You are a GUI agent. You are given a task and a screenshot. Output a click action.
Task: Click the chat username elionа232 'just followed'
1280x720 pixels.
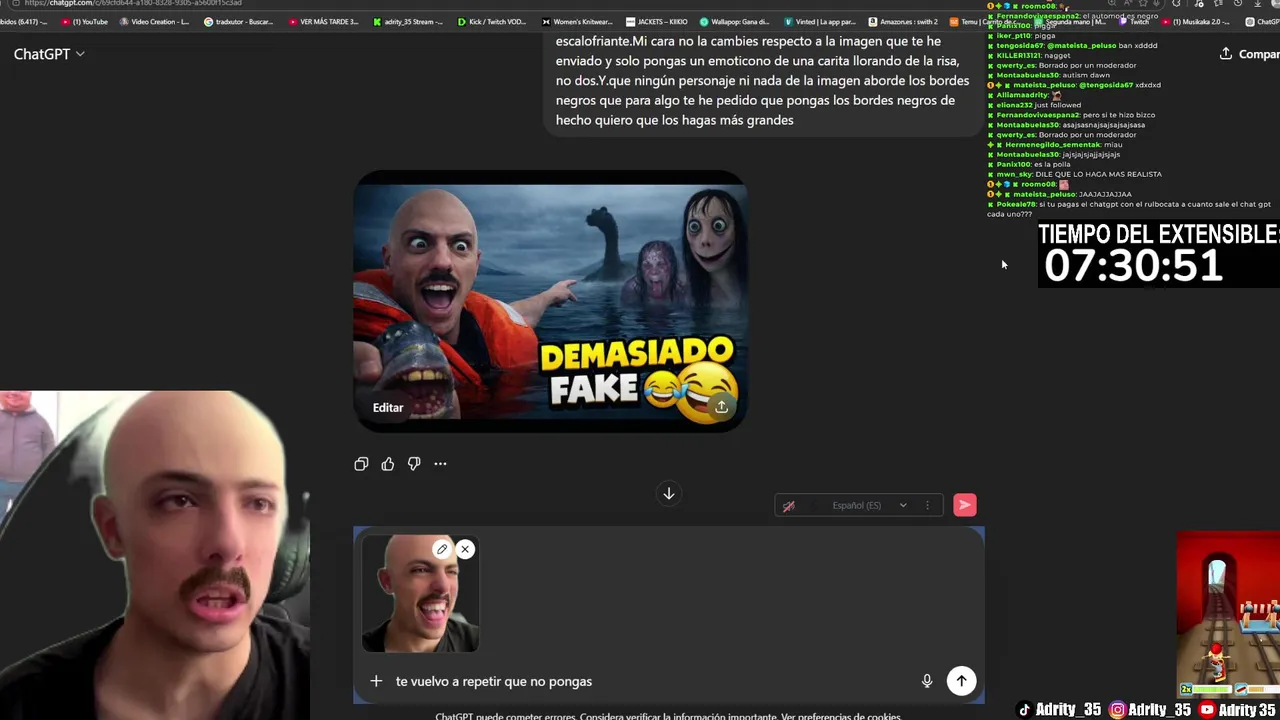click(1014, 105)
